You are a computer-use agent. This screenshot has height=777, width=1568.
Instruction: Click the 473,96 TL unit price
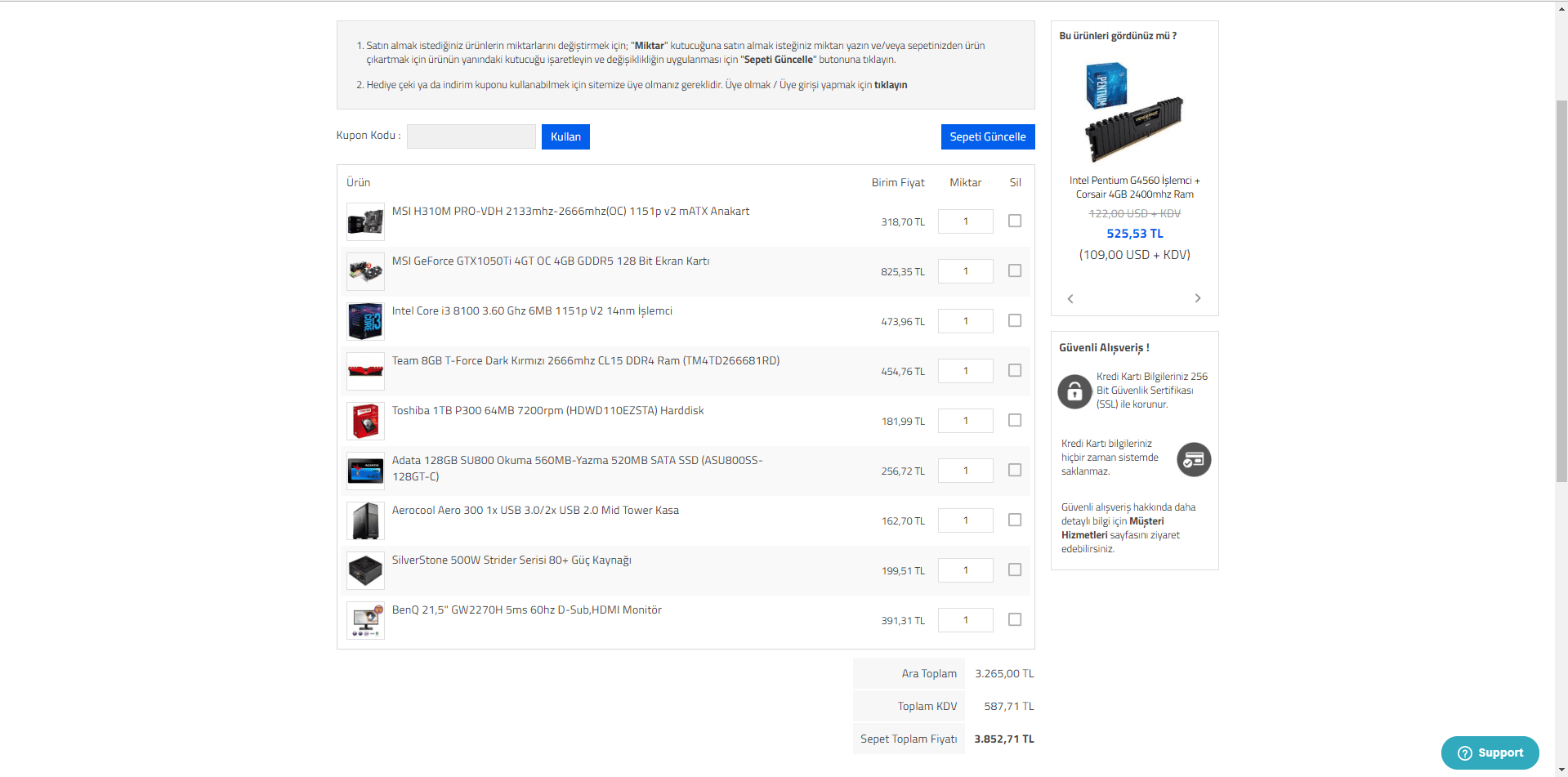pyautogui.click(x=903, y=322)
